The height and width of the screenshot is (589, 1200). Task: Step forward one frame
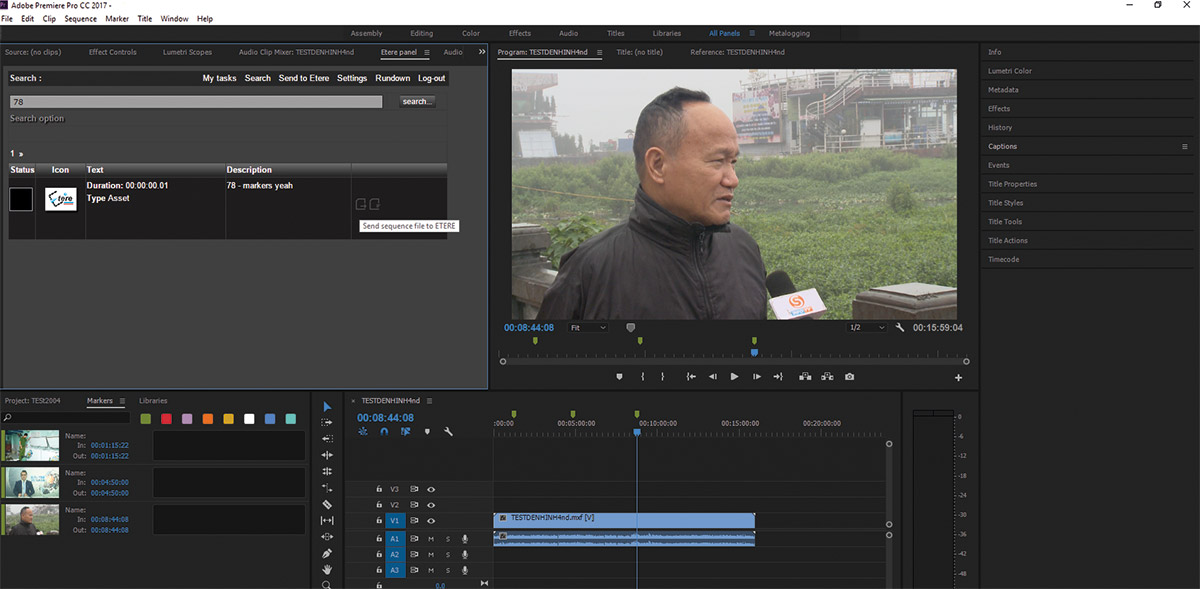point(757,377)
